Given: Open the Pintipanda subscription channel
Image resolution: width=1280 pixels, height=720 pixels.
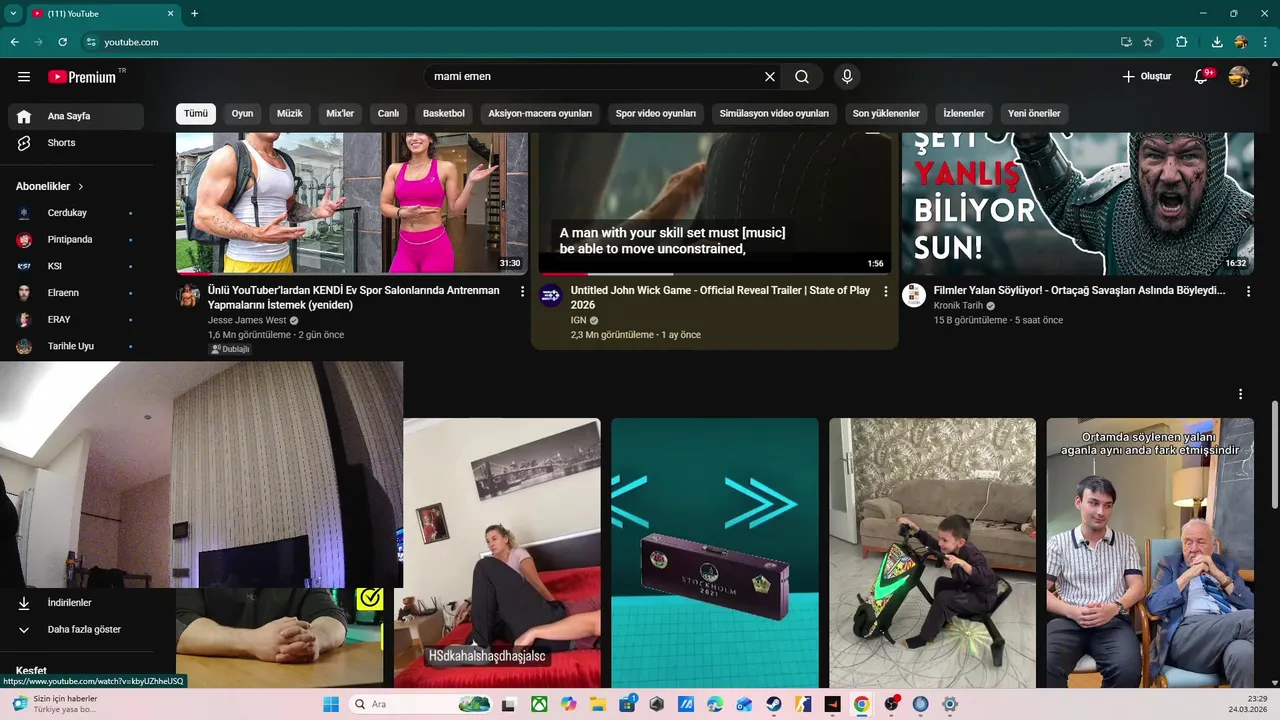Looking at the screenshot, I should [x=76, y=240].
